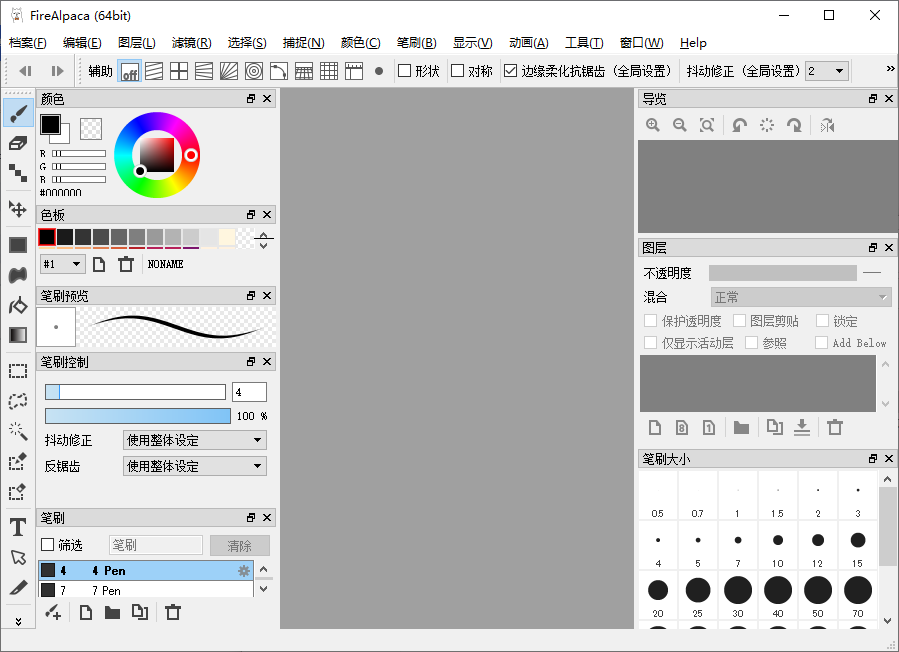Click brush size value field
The height and width of the screenshot is (652, 899).
(249, 392)
